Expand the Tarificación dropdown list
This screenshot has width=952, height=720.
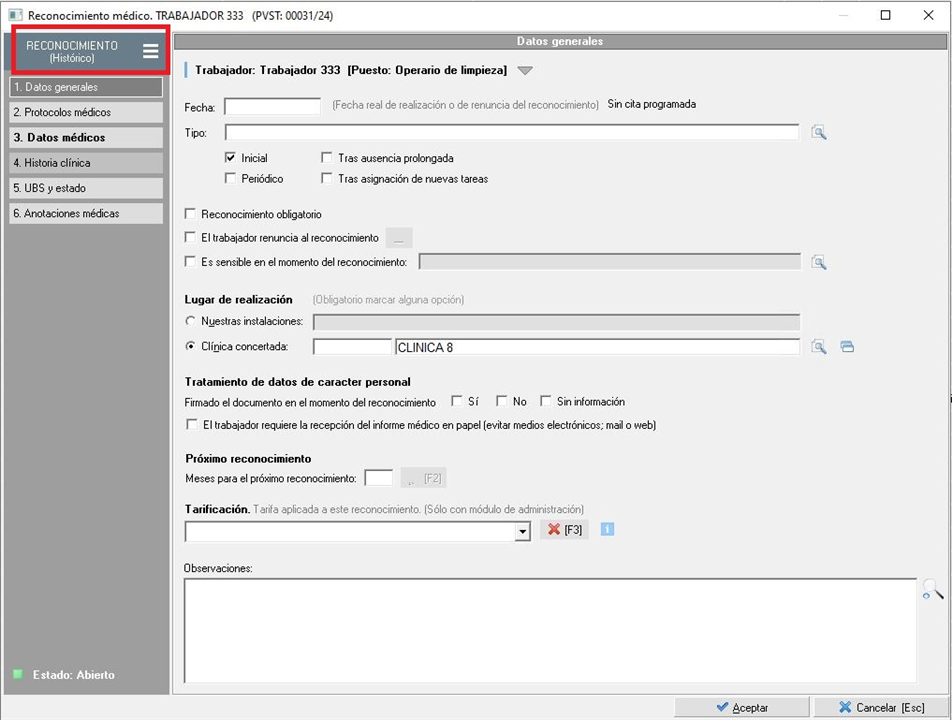coord(522,533)
